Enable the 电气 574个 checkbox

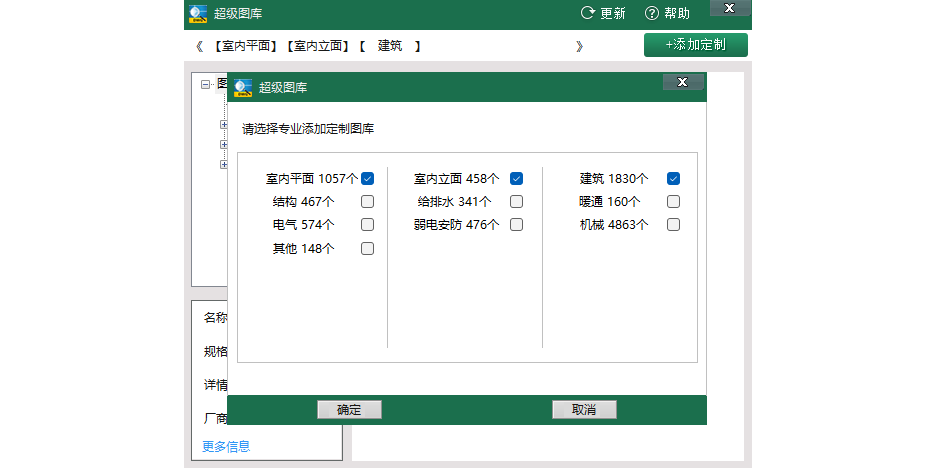[368, 225]
